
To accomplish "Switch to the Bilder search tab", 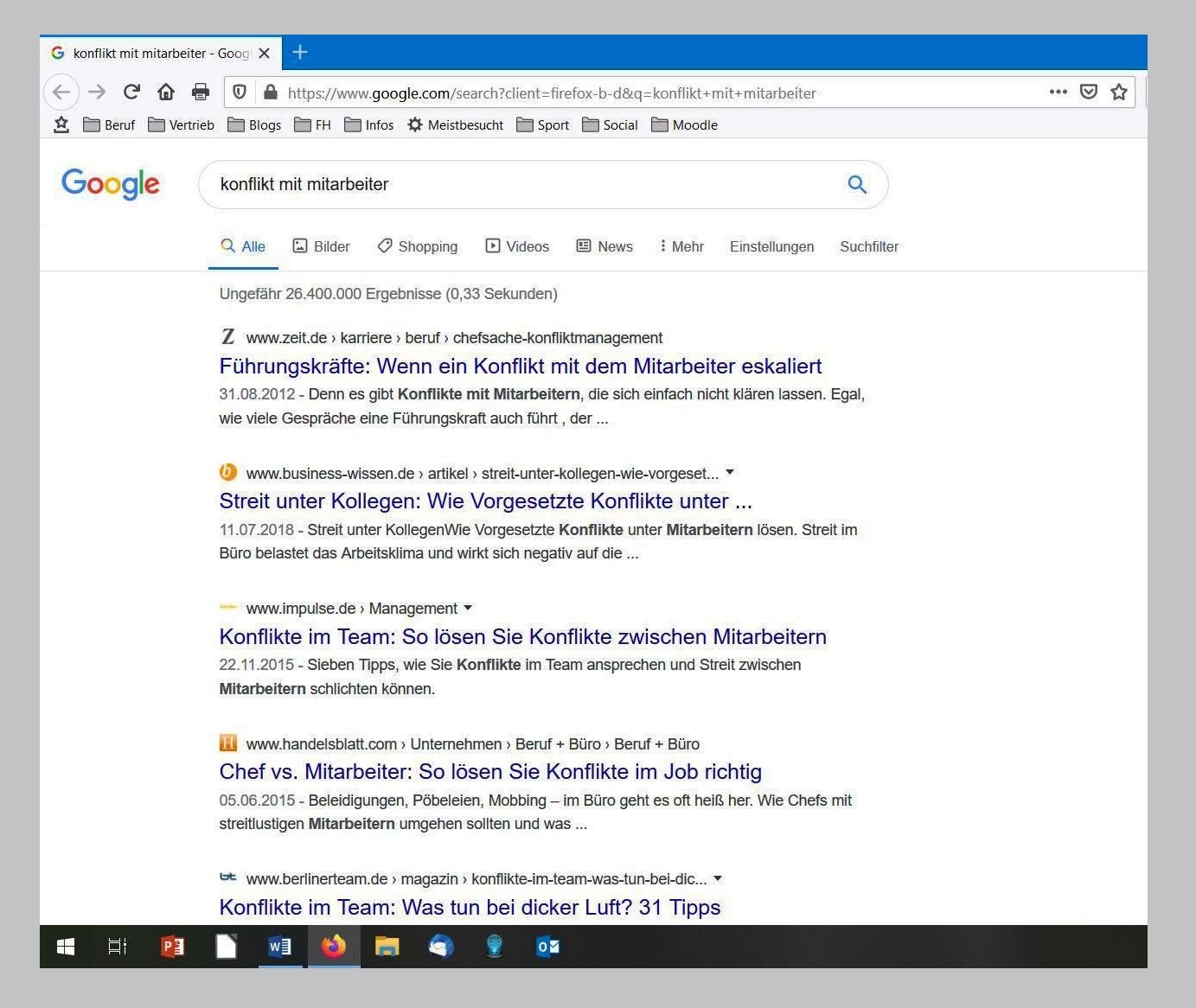I will click(322, 246).
